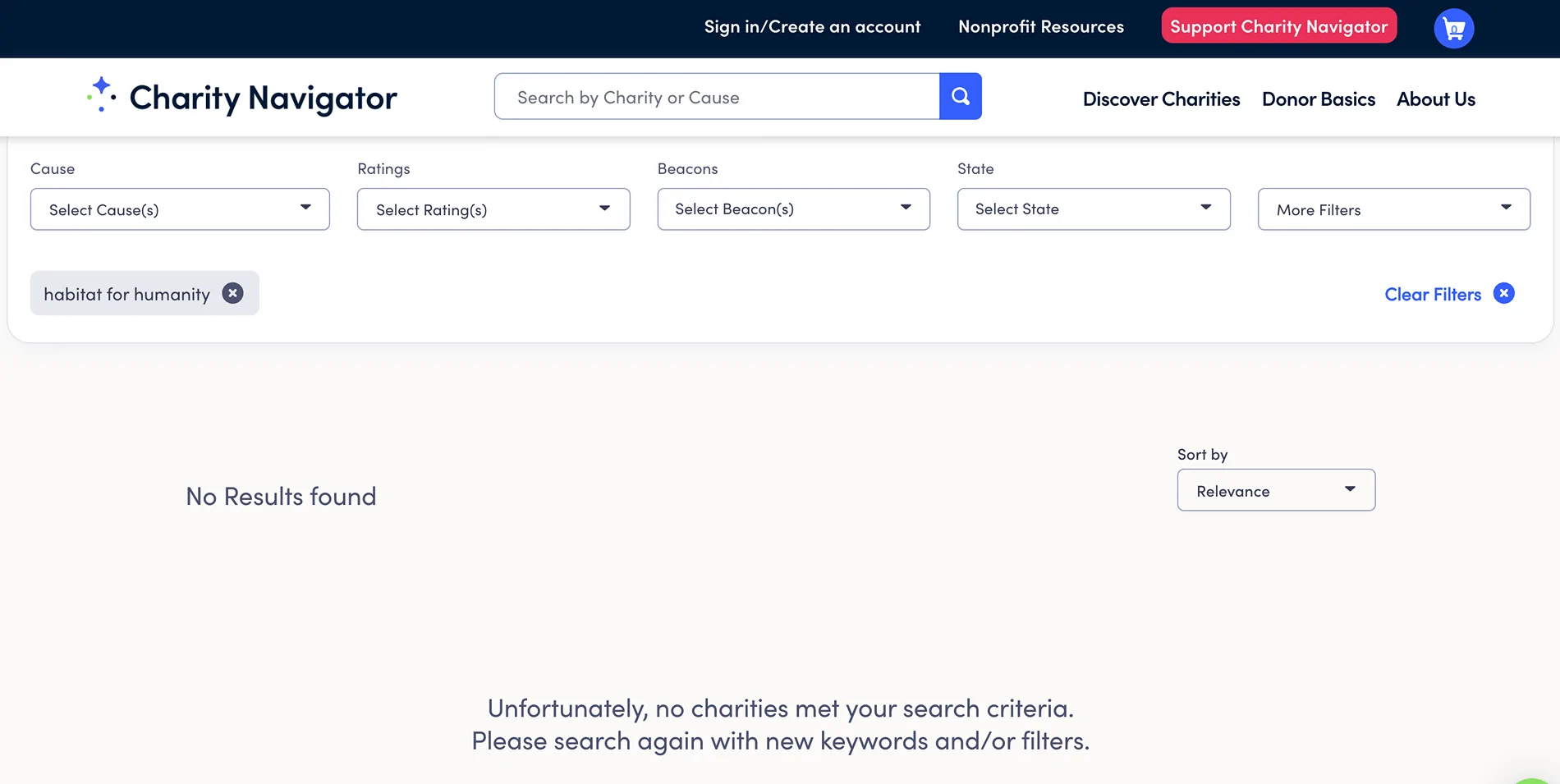Click the Charity Navigator wordmark

point(264,98)
